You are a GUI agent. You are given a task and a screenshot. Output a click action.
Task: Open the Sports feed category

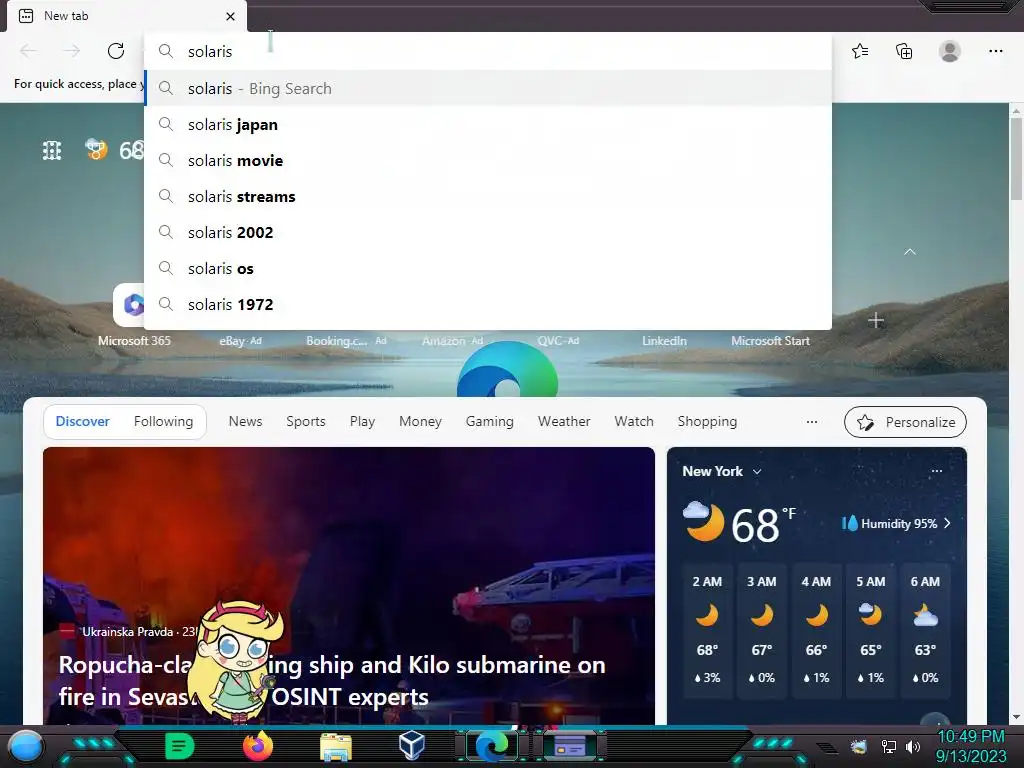306,421
